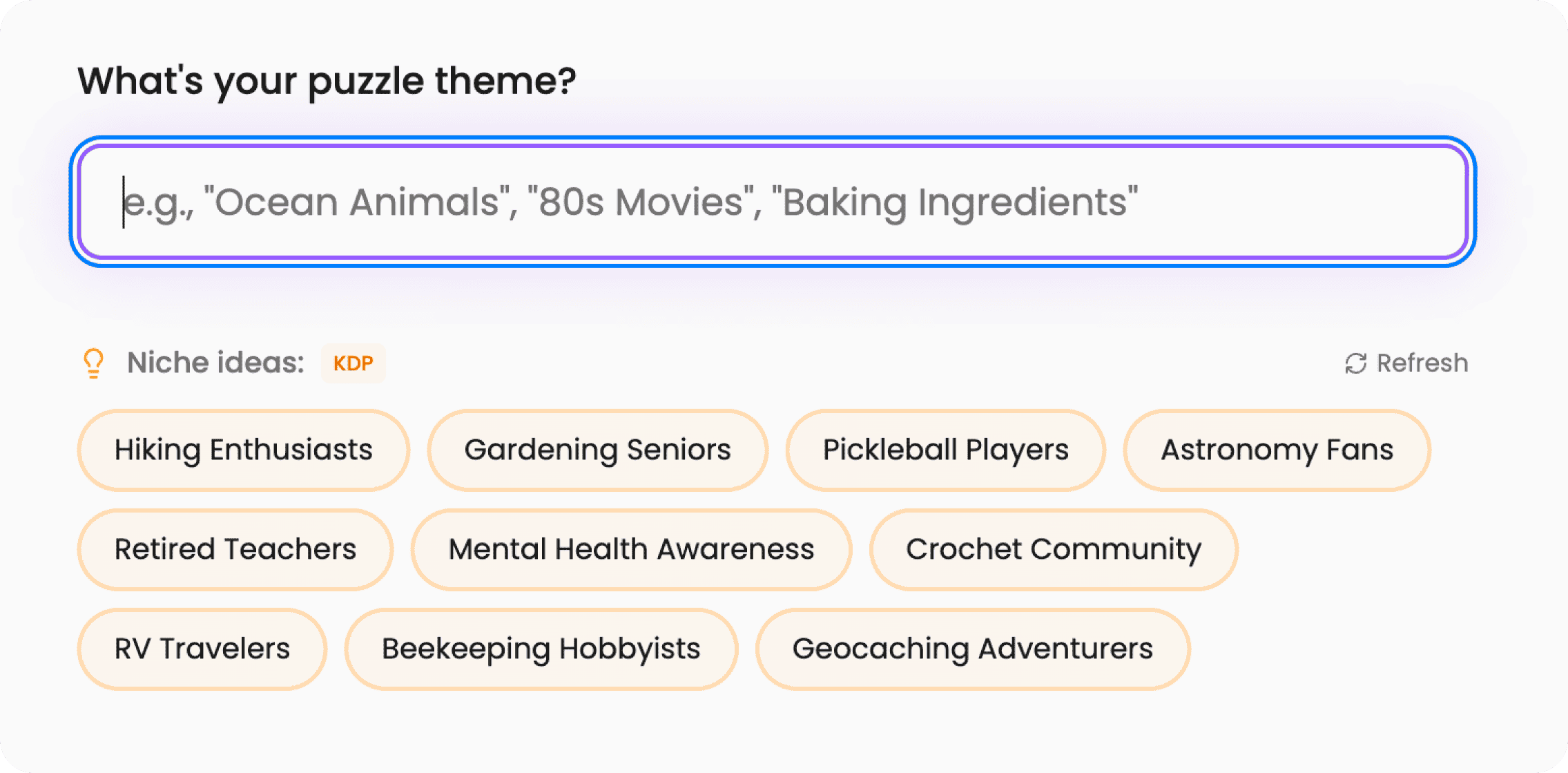
Task: Click the Refresh label text
Action: click(1421, 362)
